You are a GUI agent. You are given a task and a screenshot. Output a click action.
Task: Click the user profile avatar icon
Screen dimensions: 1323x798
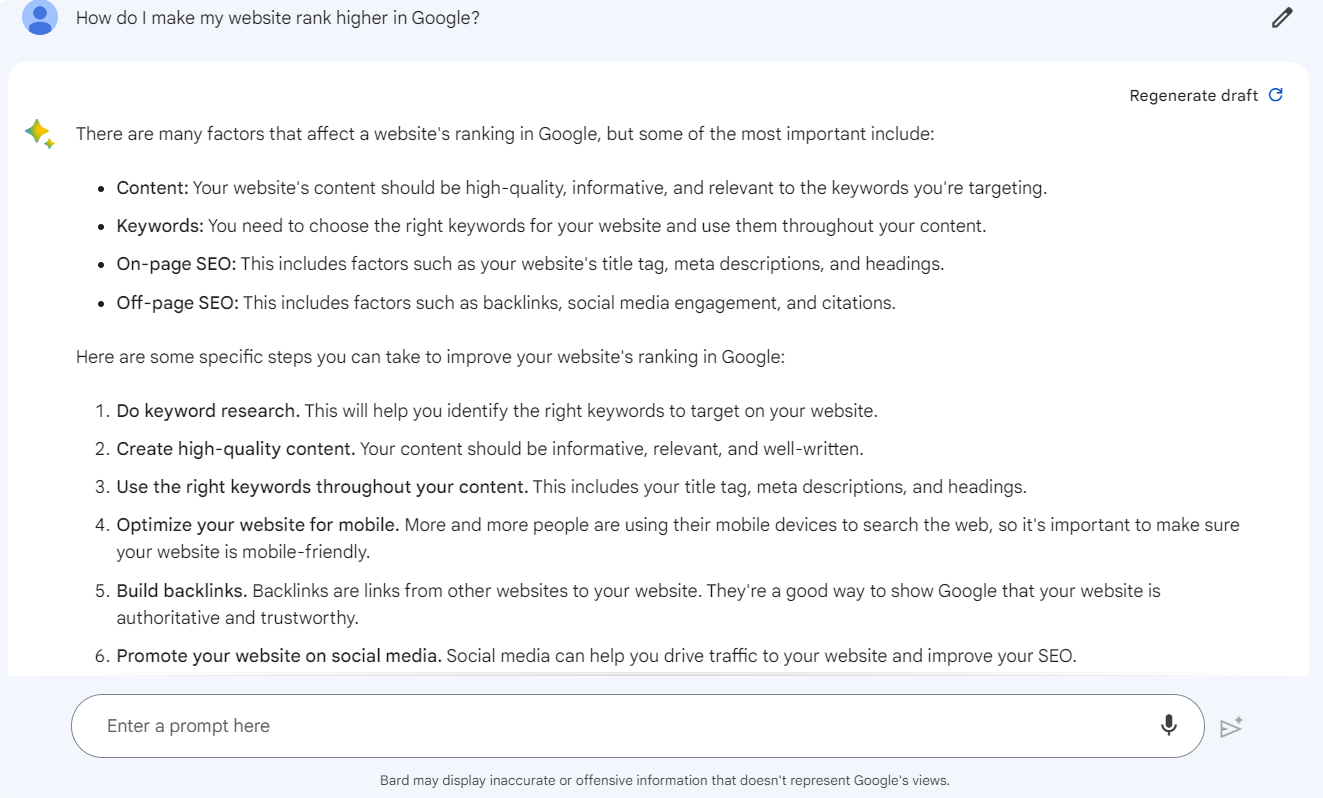(x=40, y=17)
